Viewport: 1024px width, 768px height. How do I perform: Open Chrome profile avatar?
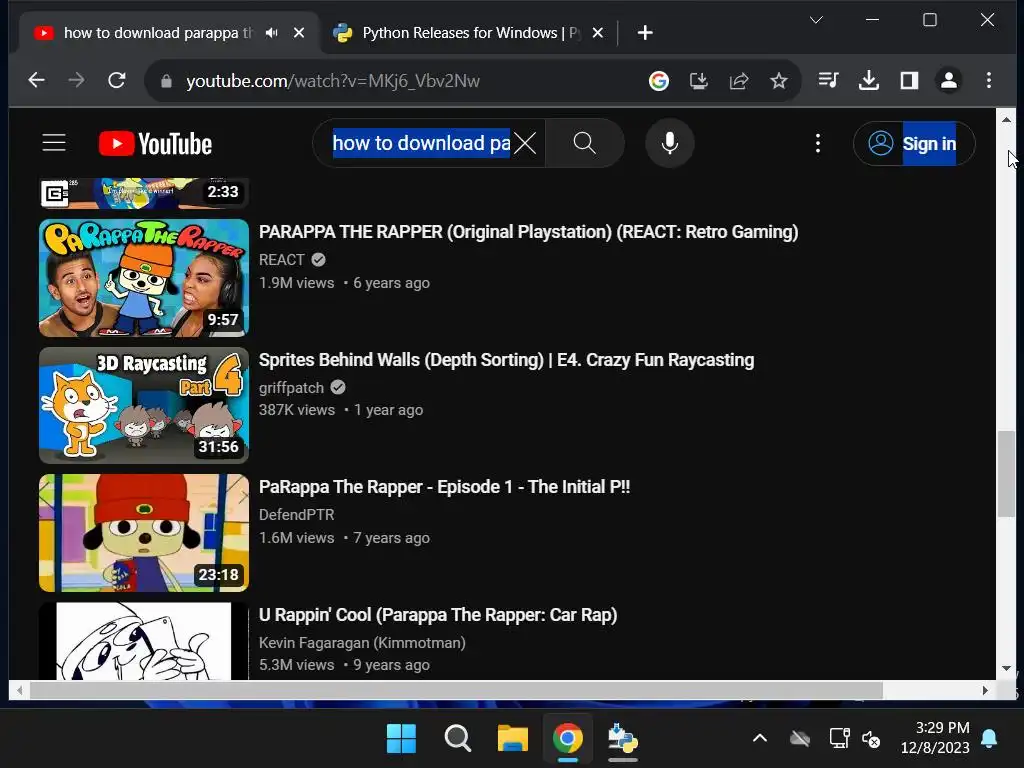pyautogui.click(x=949, y=80)
